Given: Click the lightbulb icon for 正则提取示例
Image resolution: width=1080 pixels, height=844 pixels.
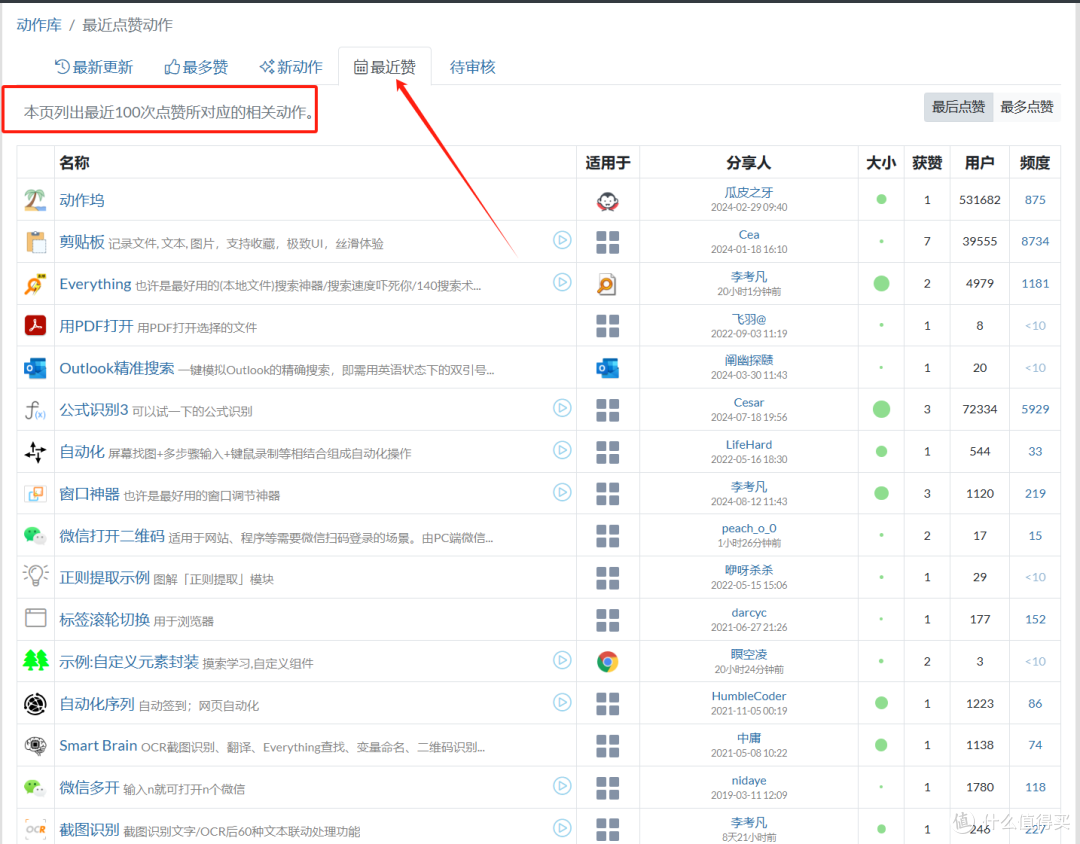Looking at the screenshot, I should (x=35, y=575).
